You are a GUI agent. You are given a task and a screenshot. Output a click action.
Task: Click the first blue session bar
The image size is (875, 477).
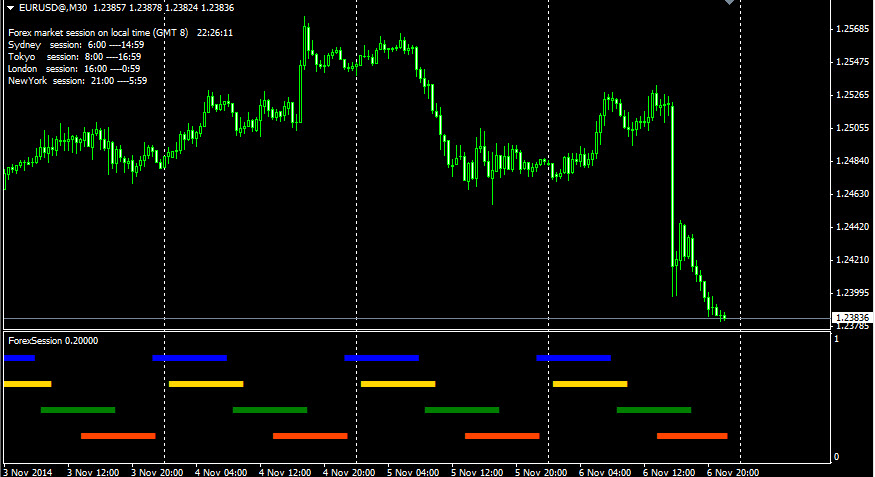click(19, 357)
